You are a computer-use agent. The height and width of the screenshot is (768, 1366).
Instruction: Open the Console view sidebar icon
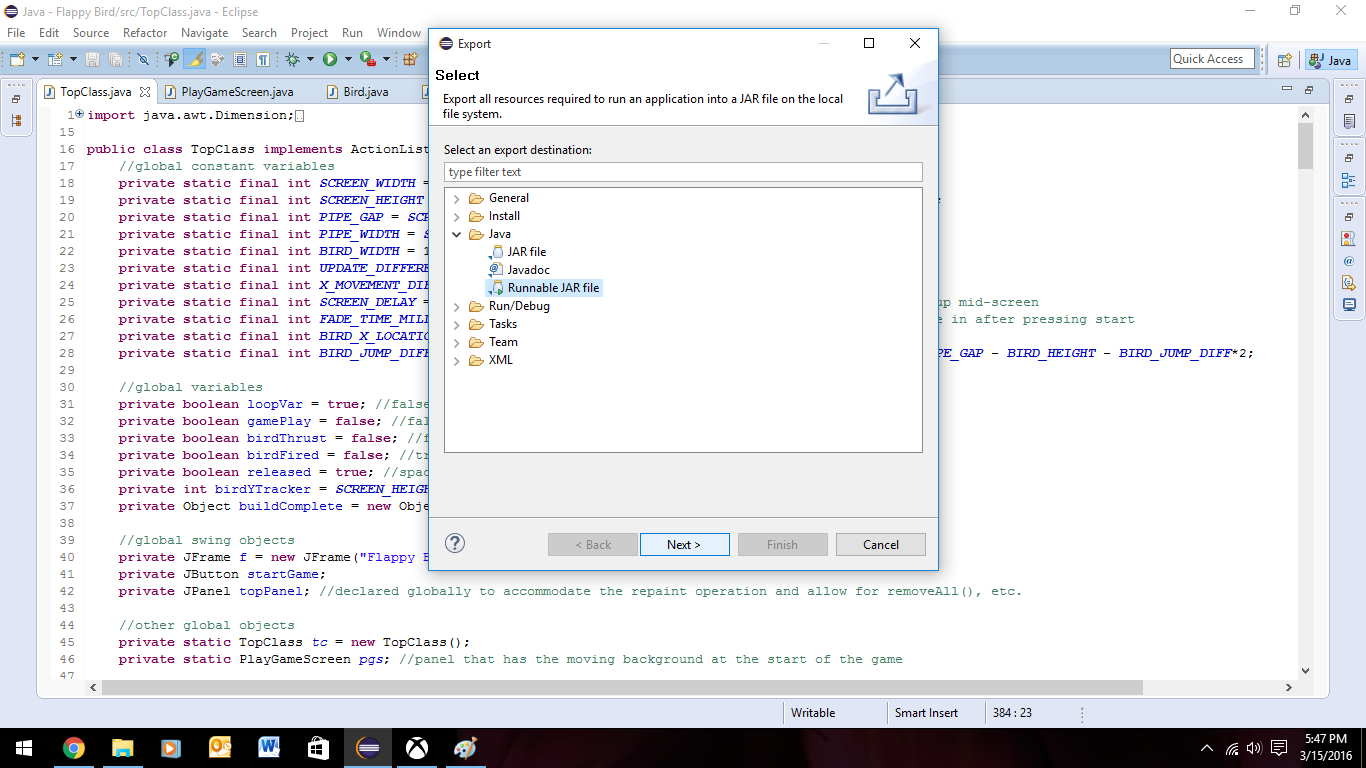coord(1349,305)
